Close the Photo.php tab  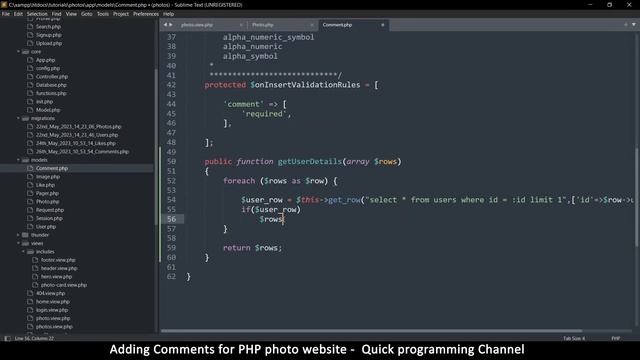click(312, 25)
